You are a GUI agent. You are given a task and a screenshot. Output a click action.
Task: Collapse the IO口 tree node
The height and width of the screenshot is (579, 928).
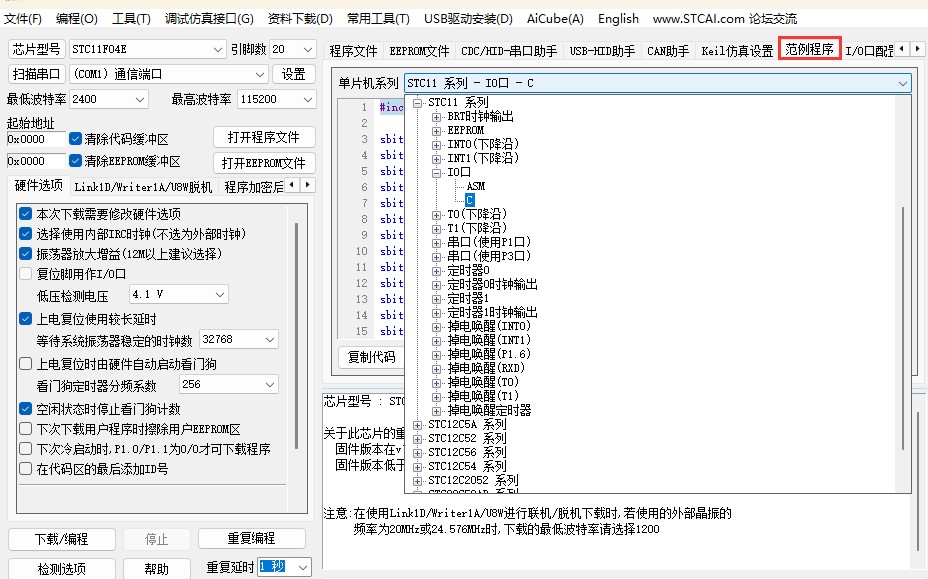click(436, 172)
